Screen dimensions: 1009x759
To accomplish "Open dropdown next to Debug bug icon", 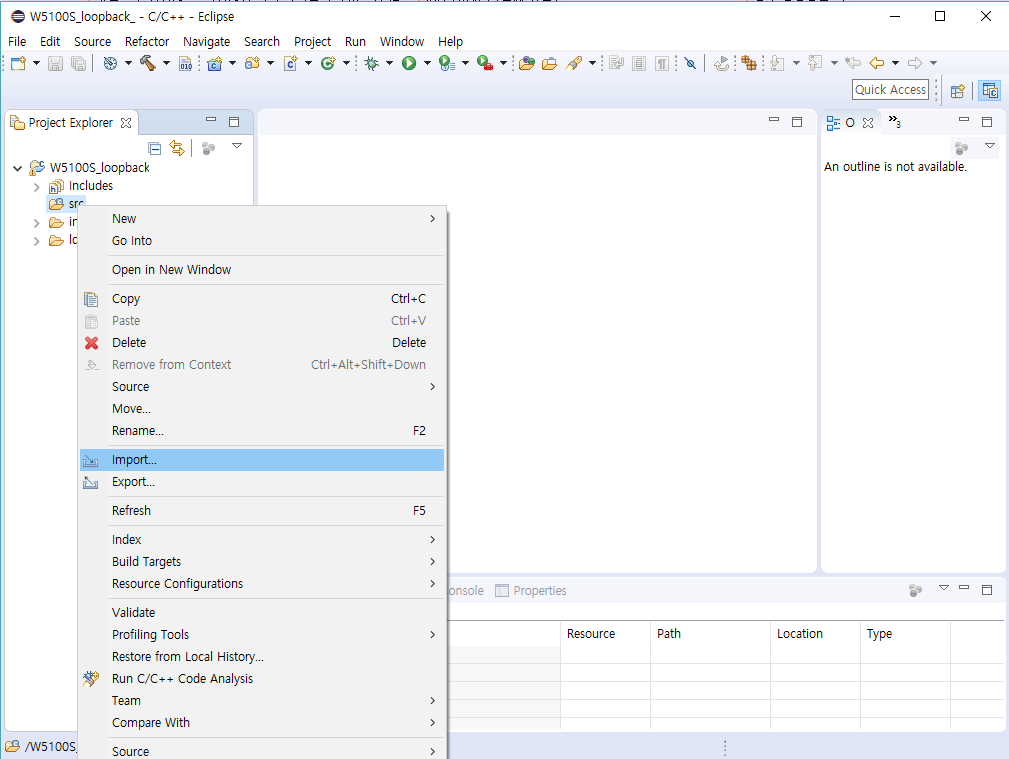I will tap(389, 63).
